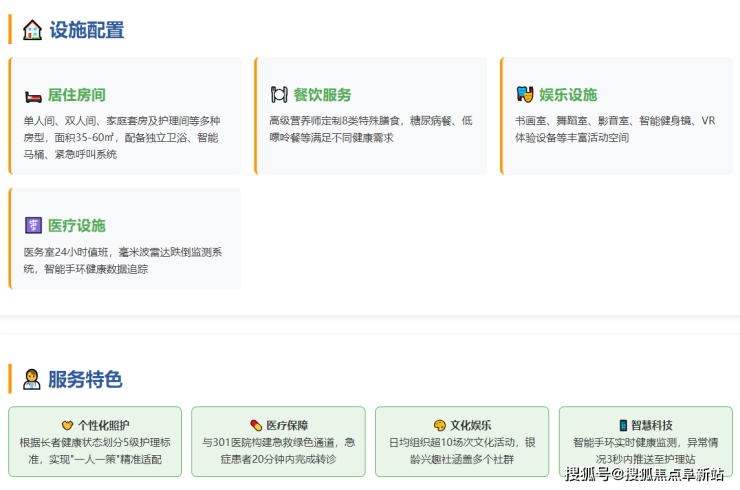Select the 娱乐设施 card title
Viewport: 740px width, 490px height.
(568, 95)
